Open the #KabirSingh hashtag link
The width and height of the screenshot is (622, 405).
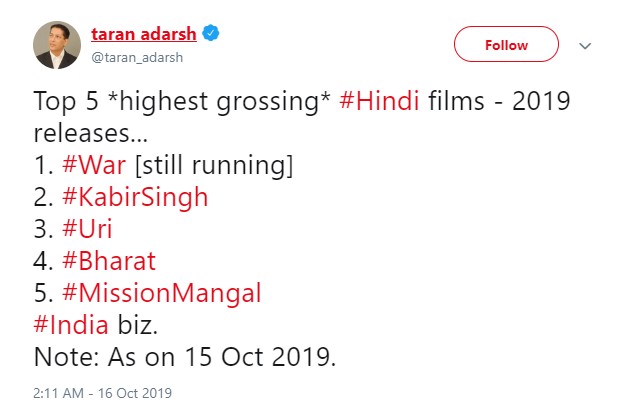[134, 197]
